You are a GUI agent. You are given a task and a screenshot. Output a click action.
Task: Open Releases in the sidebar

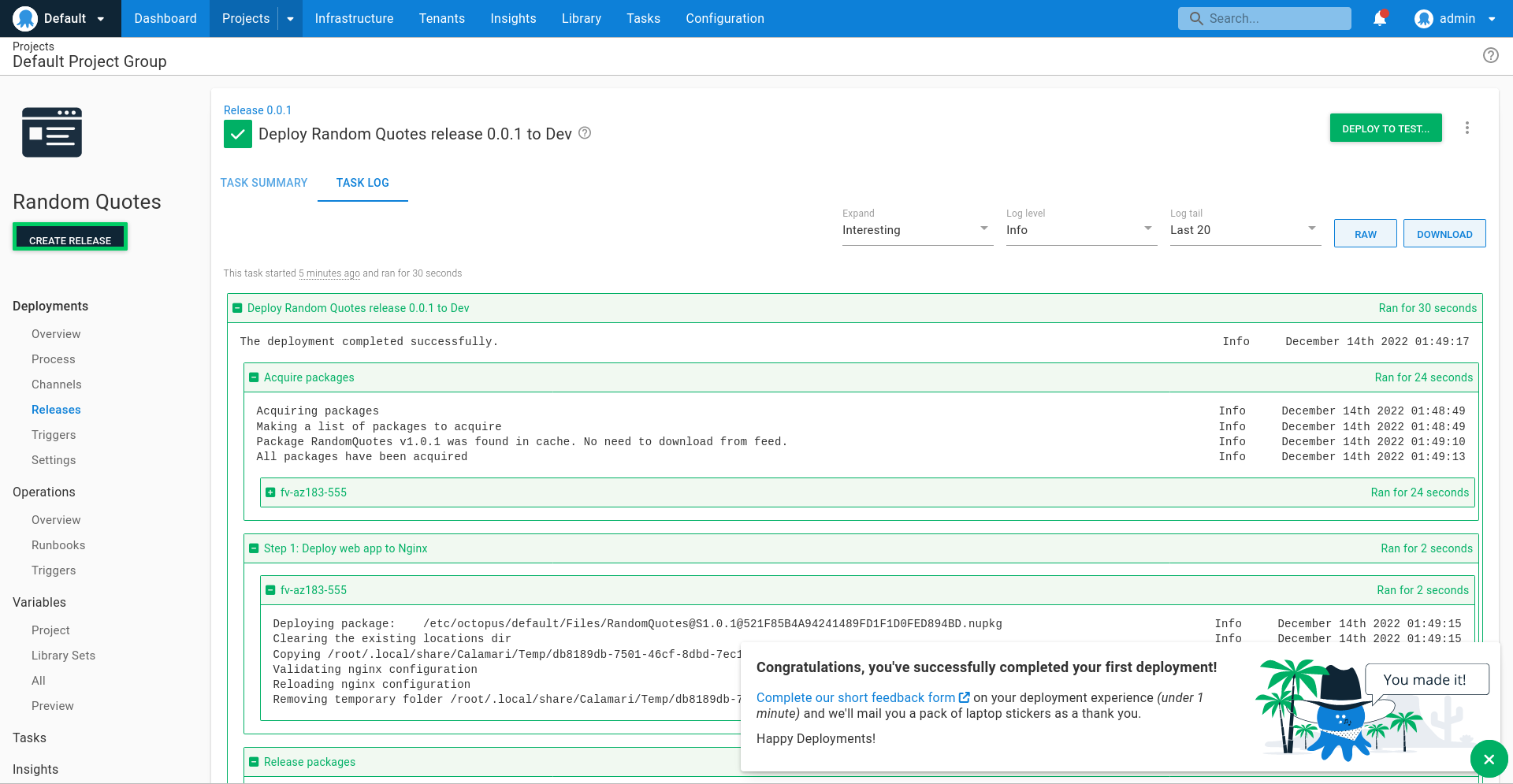click(x=56, y=410)
